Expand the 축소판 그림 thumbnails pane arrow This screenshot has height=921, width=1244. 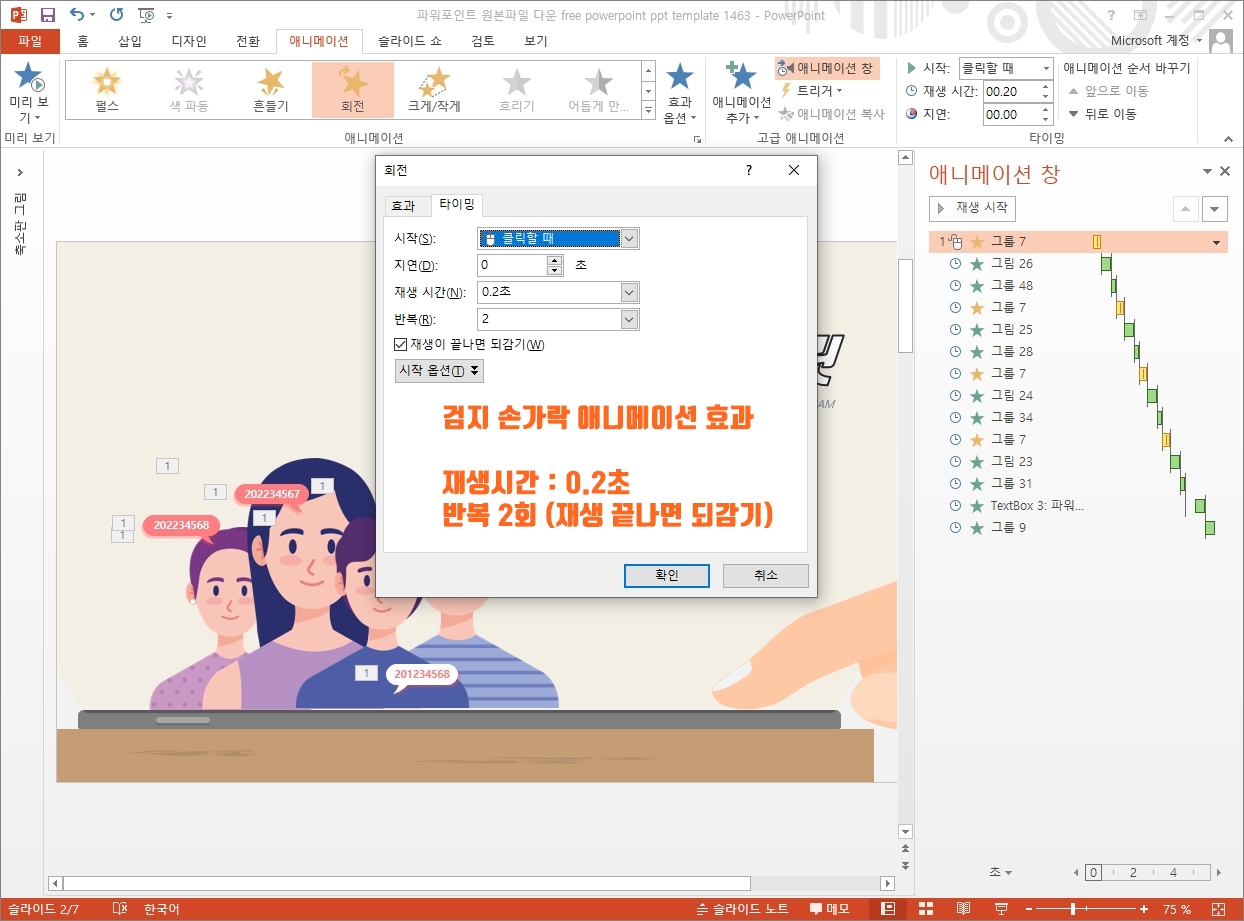point(20,172)
